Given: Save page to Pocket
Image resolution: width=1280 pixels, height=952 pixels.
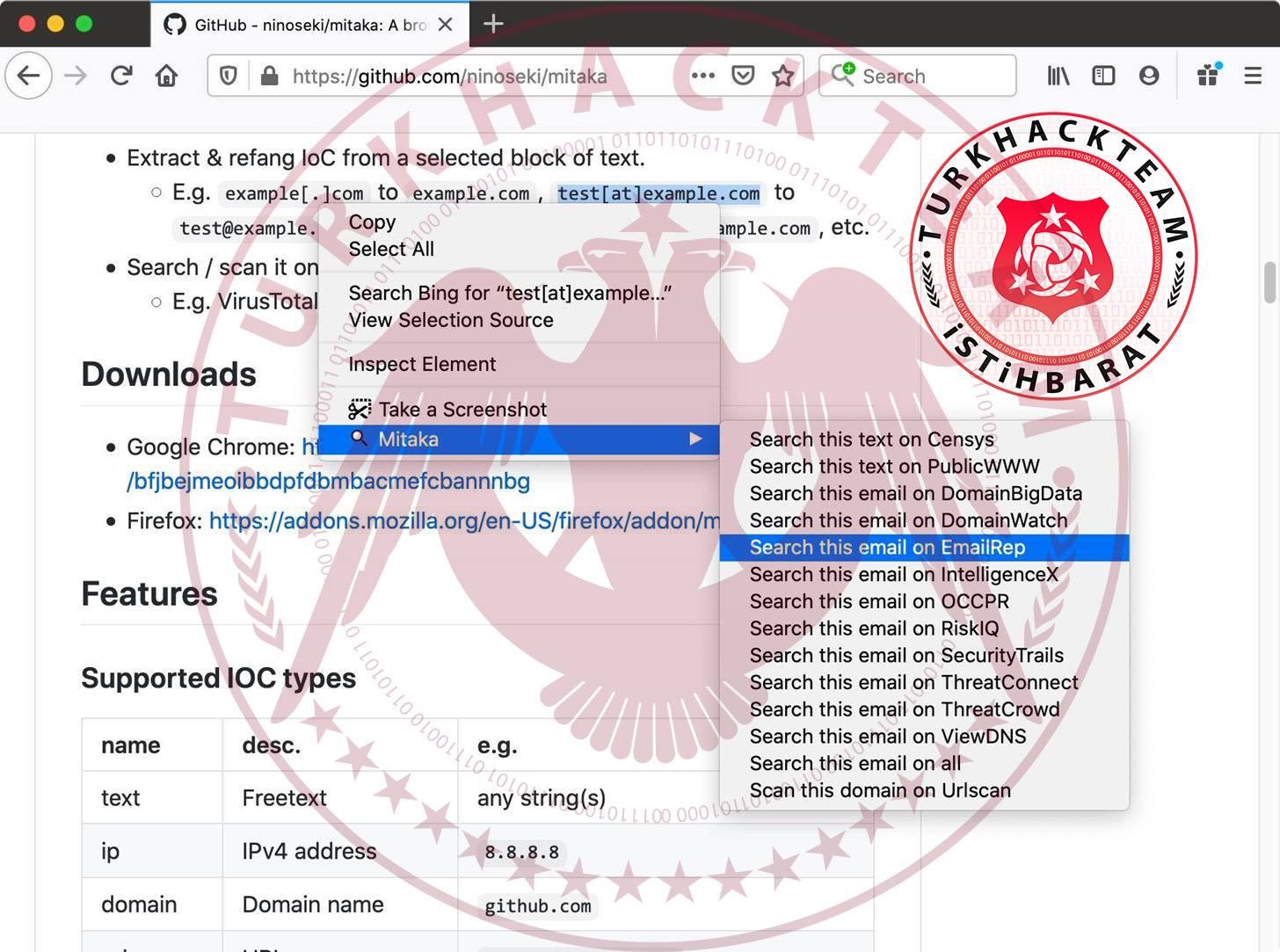Looking at the screenshot, I should 743,76.
